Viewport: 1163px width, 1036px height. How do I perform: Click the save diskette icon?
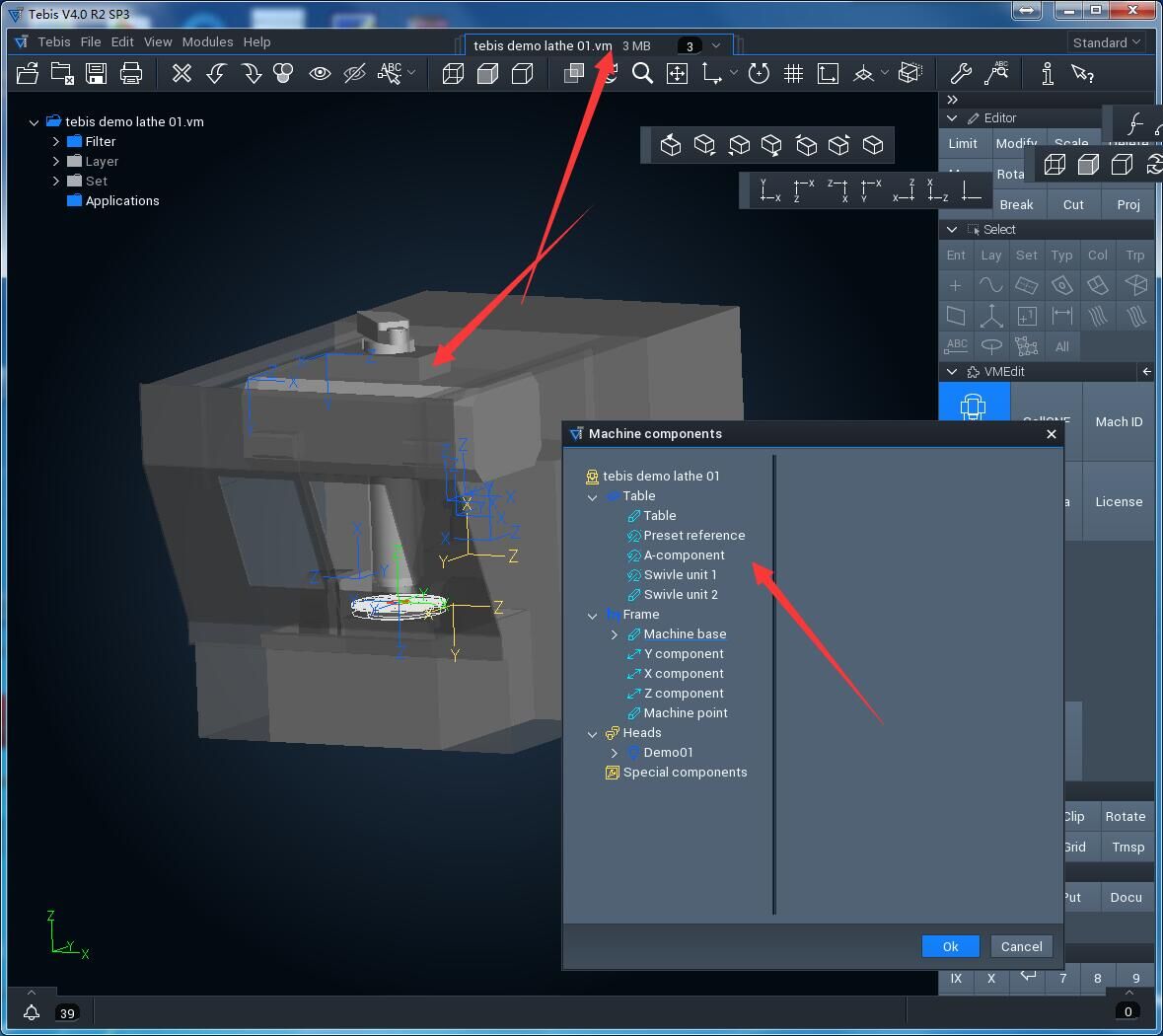click(96, 73)
